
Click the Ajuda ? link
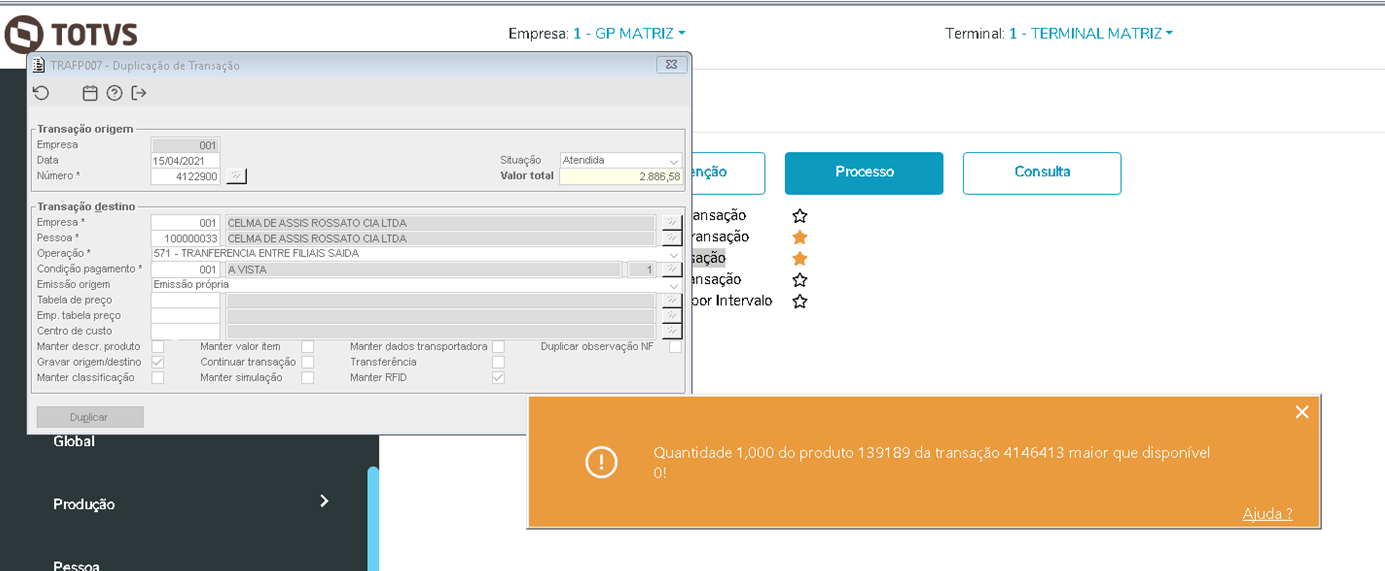click(1267, 513)
